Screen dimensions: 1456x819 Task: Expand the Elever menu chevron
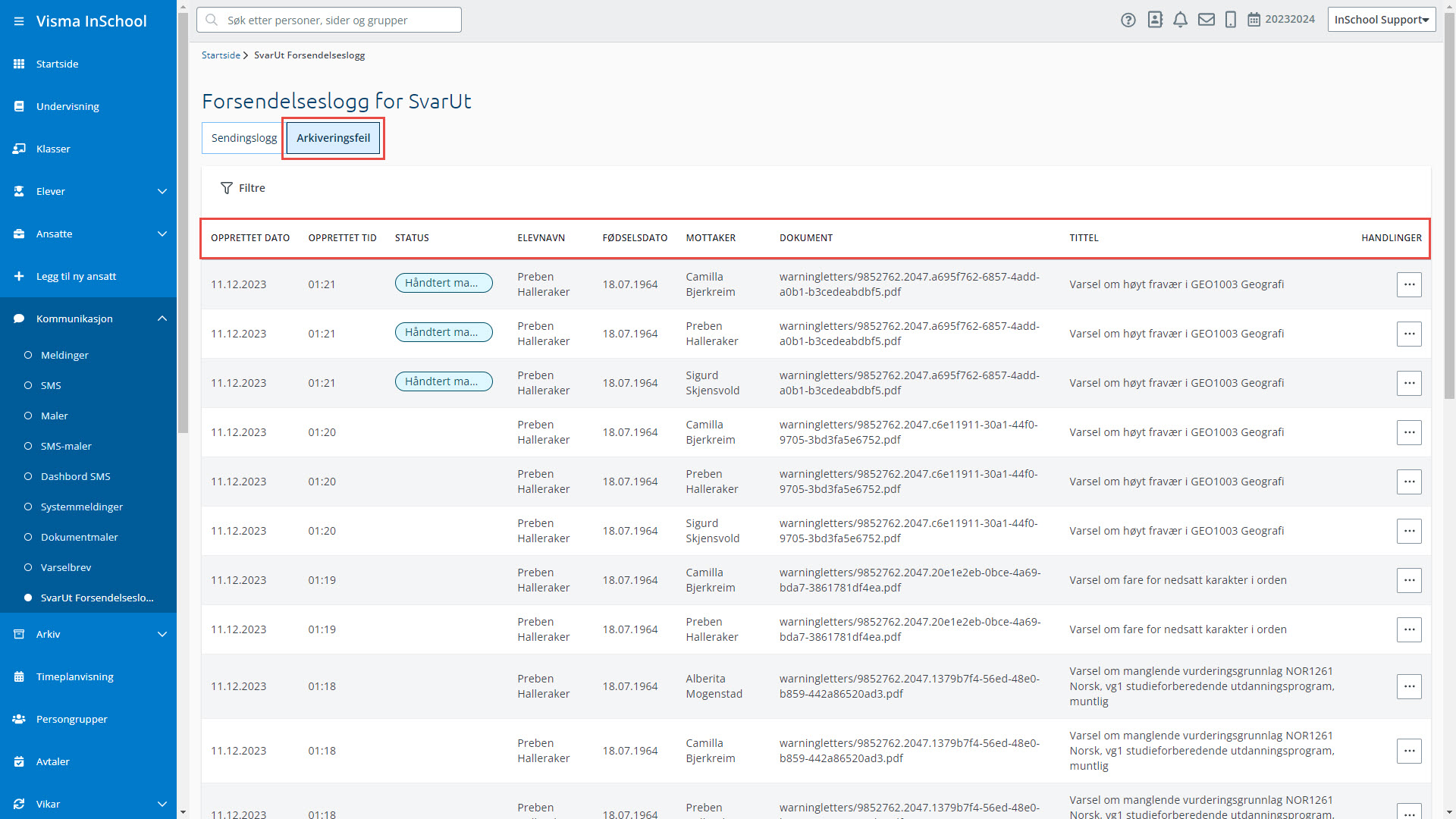tap(162, 191)
